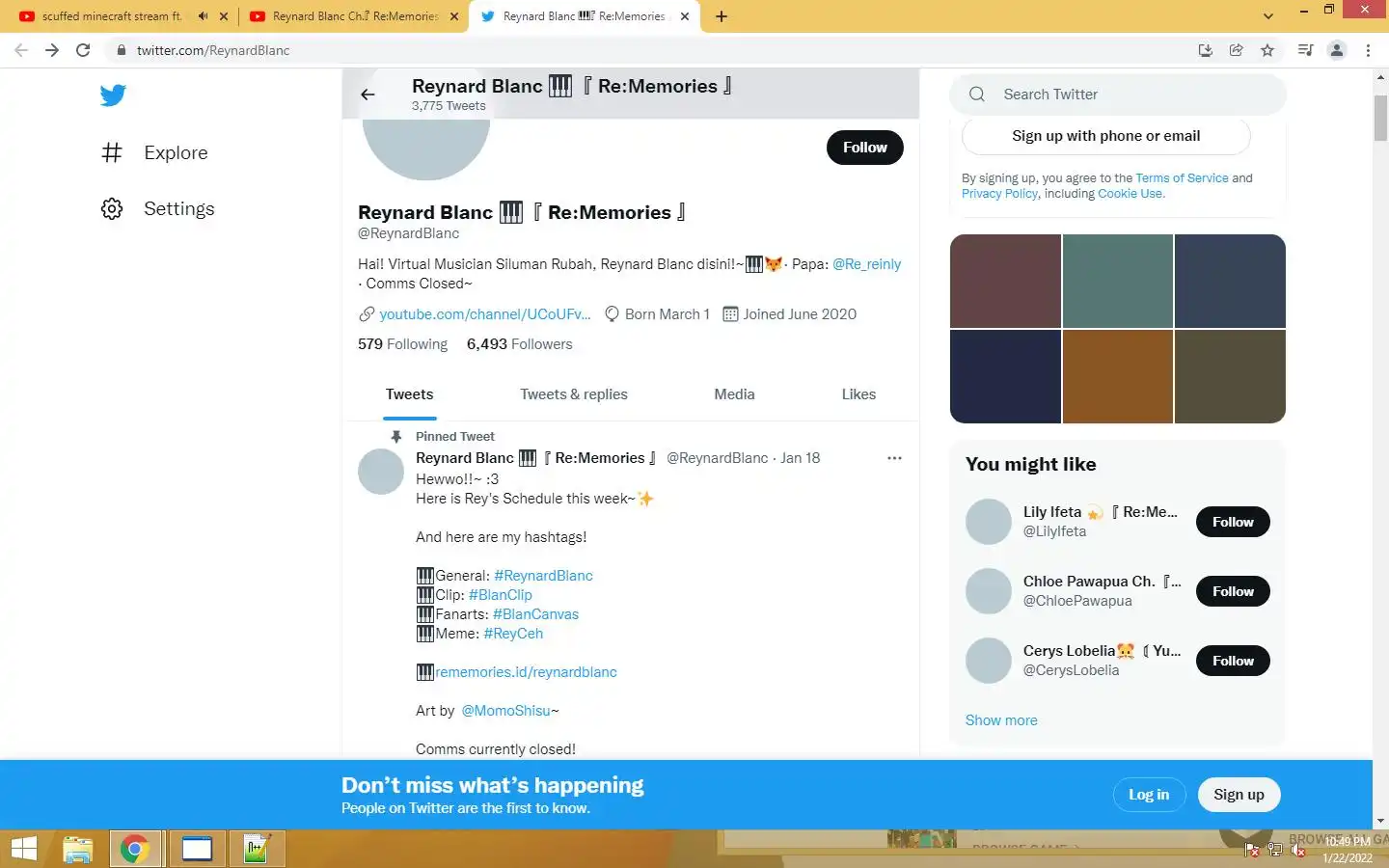Click Show more under You might like
The width and height of the screenshot is (1389, 868).
point(1001,720)
